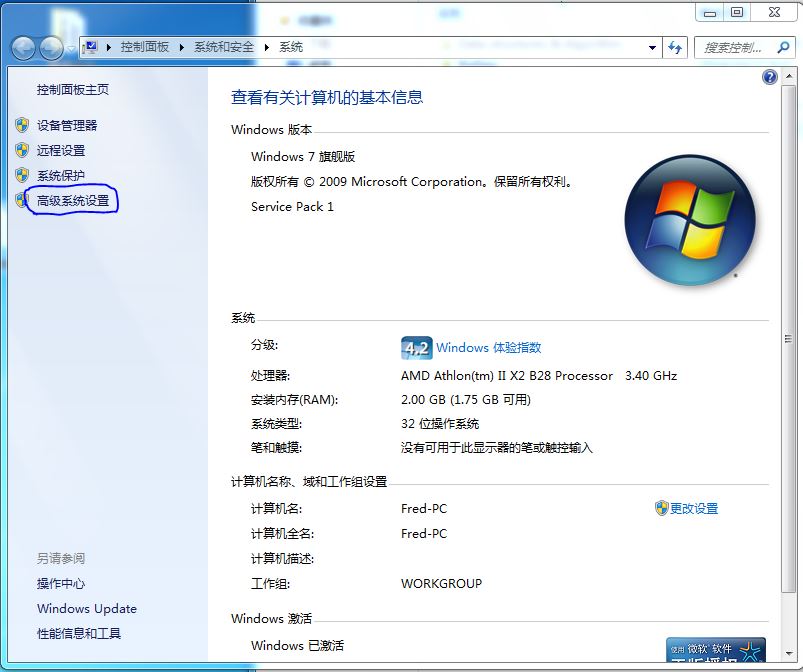The image size is (803, 672).
Task: Open 远程设置
Action: tap(60, 151)
